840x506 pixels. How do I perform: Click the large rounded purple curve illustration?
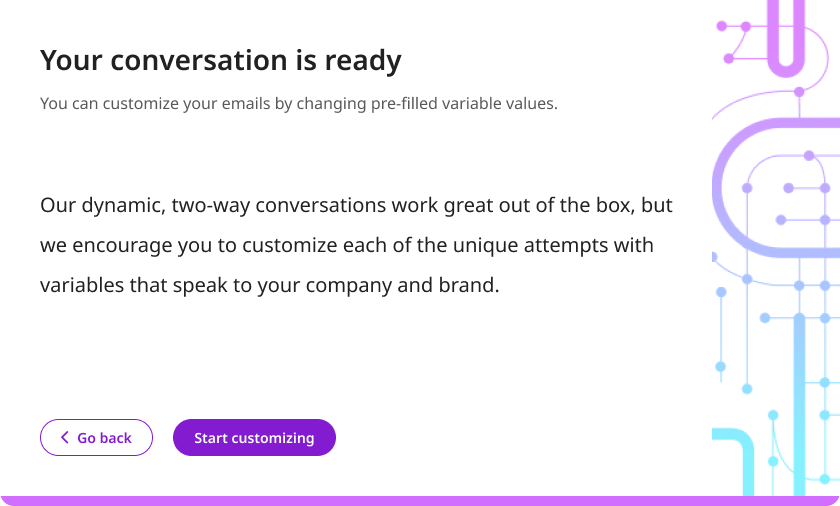tap(771, 187)
